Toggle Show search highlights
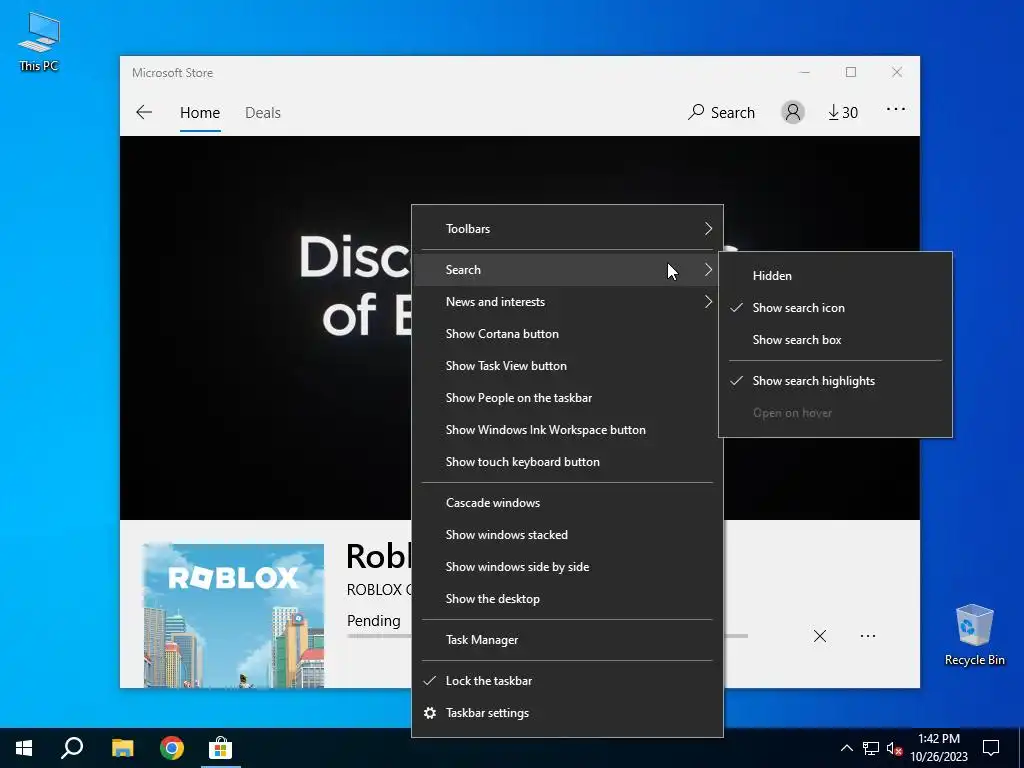Screen dimensions: 1024x768 (835, 381)
